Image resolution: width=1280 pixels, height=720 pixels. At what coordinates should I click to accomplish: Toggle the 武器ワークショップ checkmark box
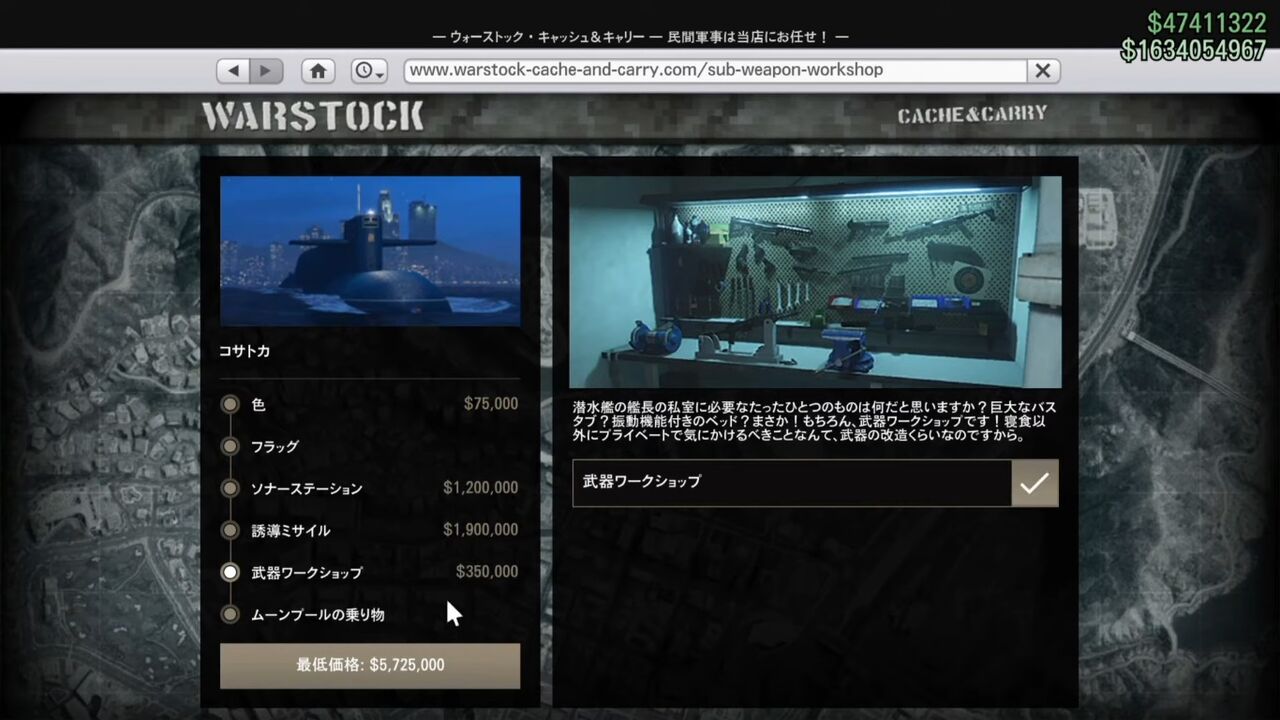1035,483
